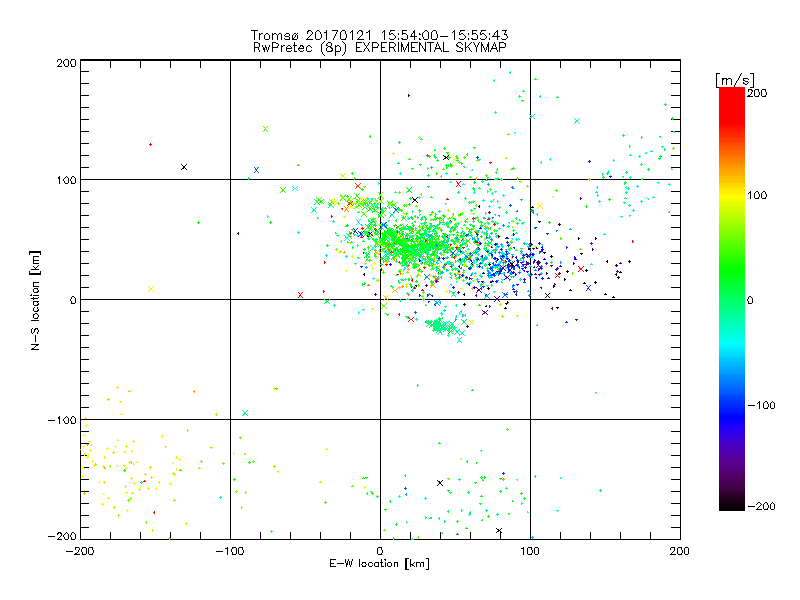The image size is (800, 600).
Task: Click the colorbar label '-200'
Action: 761,506
